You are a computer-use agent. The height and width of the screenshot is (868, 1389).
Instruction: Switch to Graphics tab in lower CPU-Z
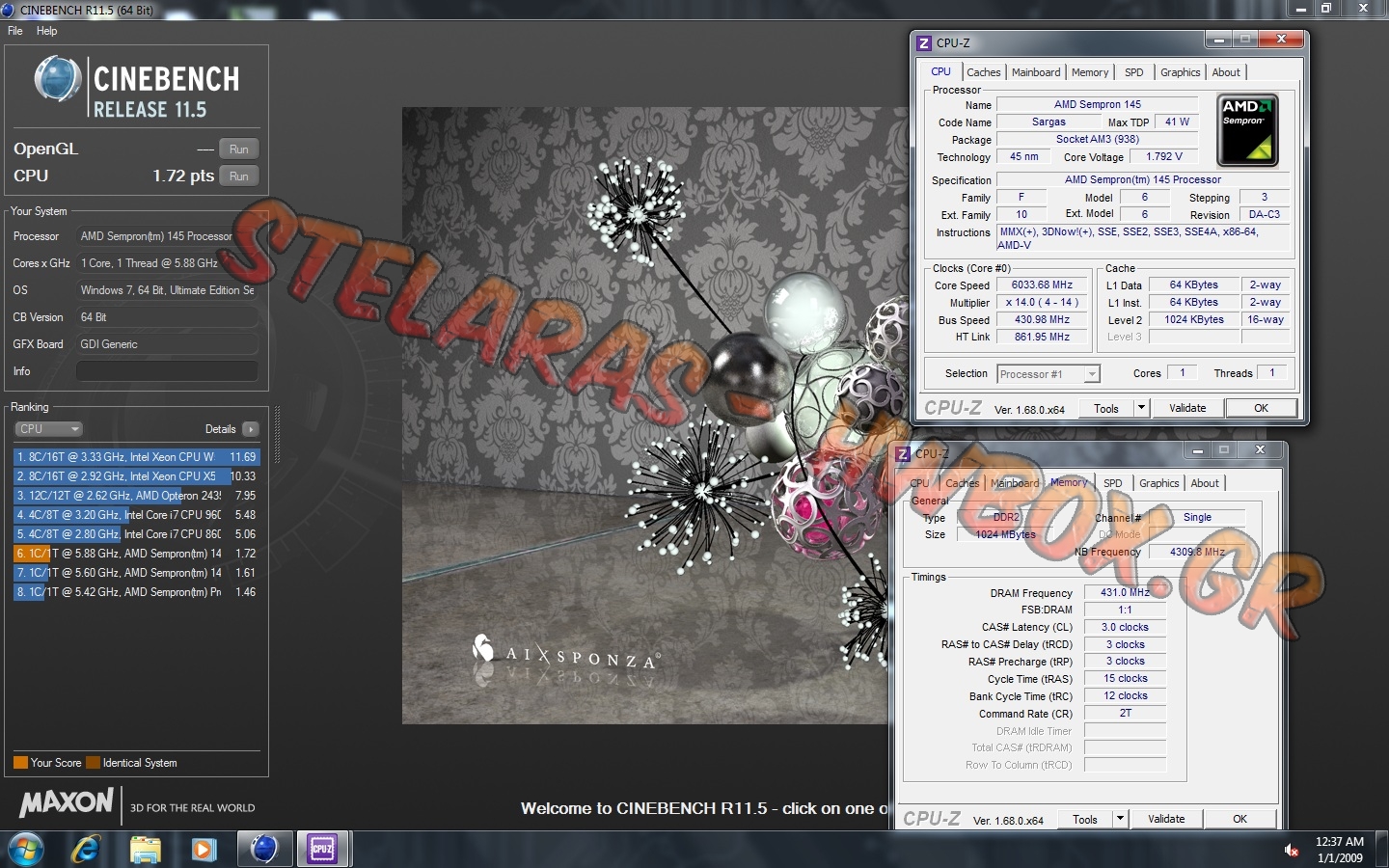(x=1159, y=483)
